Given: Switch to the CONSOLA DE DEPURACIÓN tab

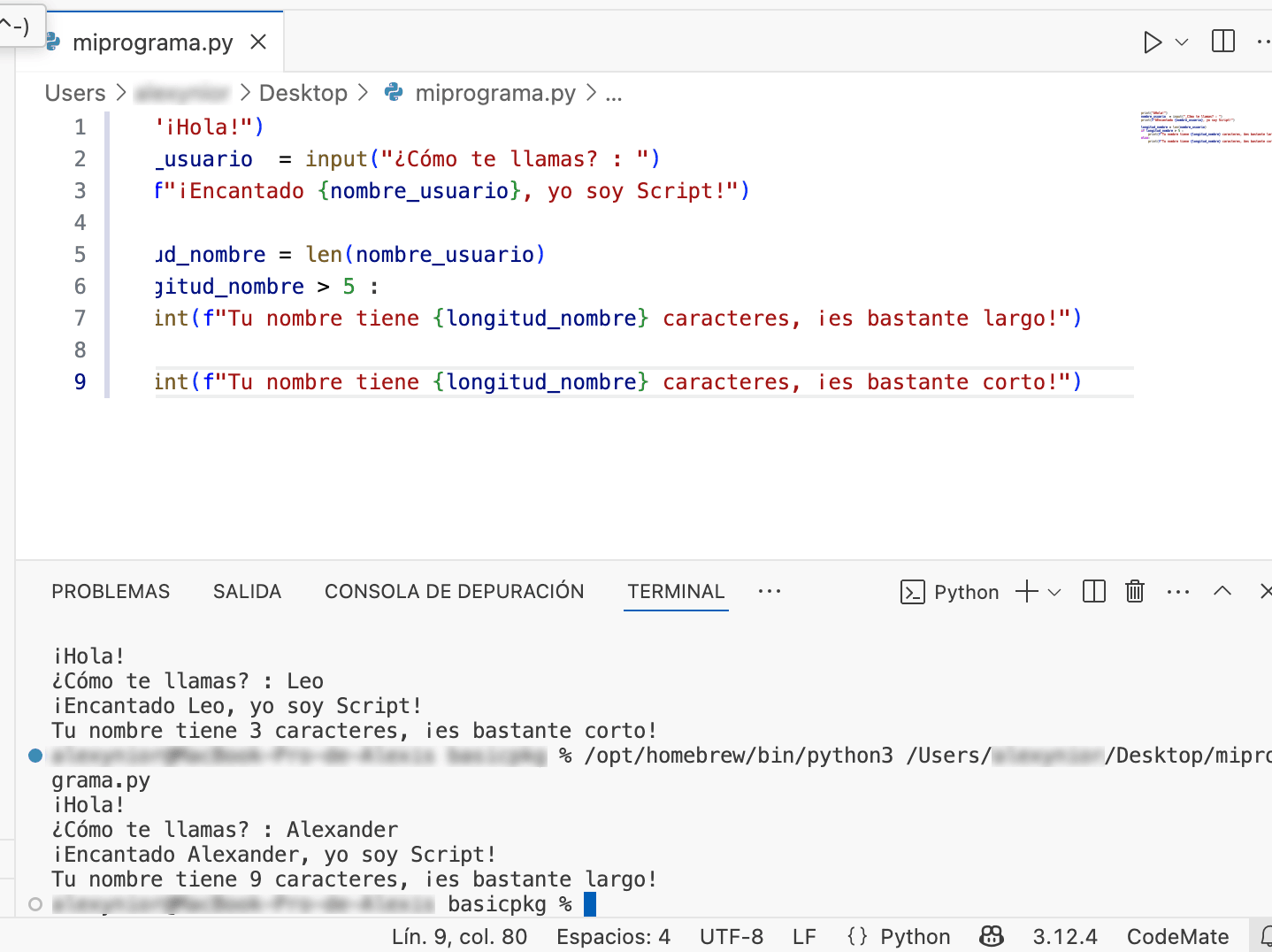Looking at the screenshot, I should [x=454, y=591].
